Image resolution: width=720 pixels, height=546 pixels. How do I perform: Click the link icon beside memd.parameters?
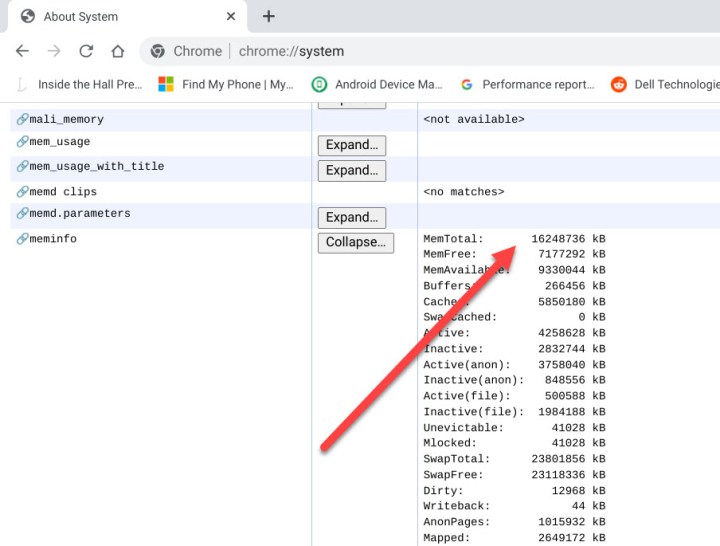point(22,213)
